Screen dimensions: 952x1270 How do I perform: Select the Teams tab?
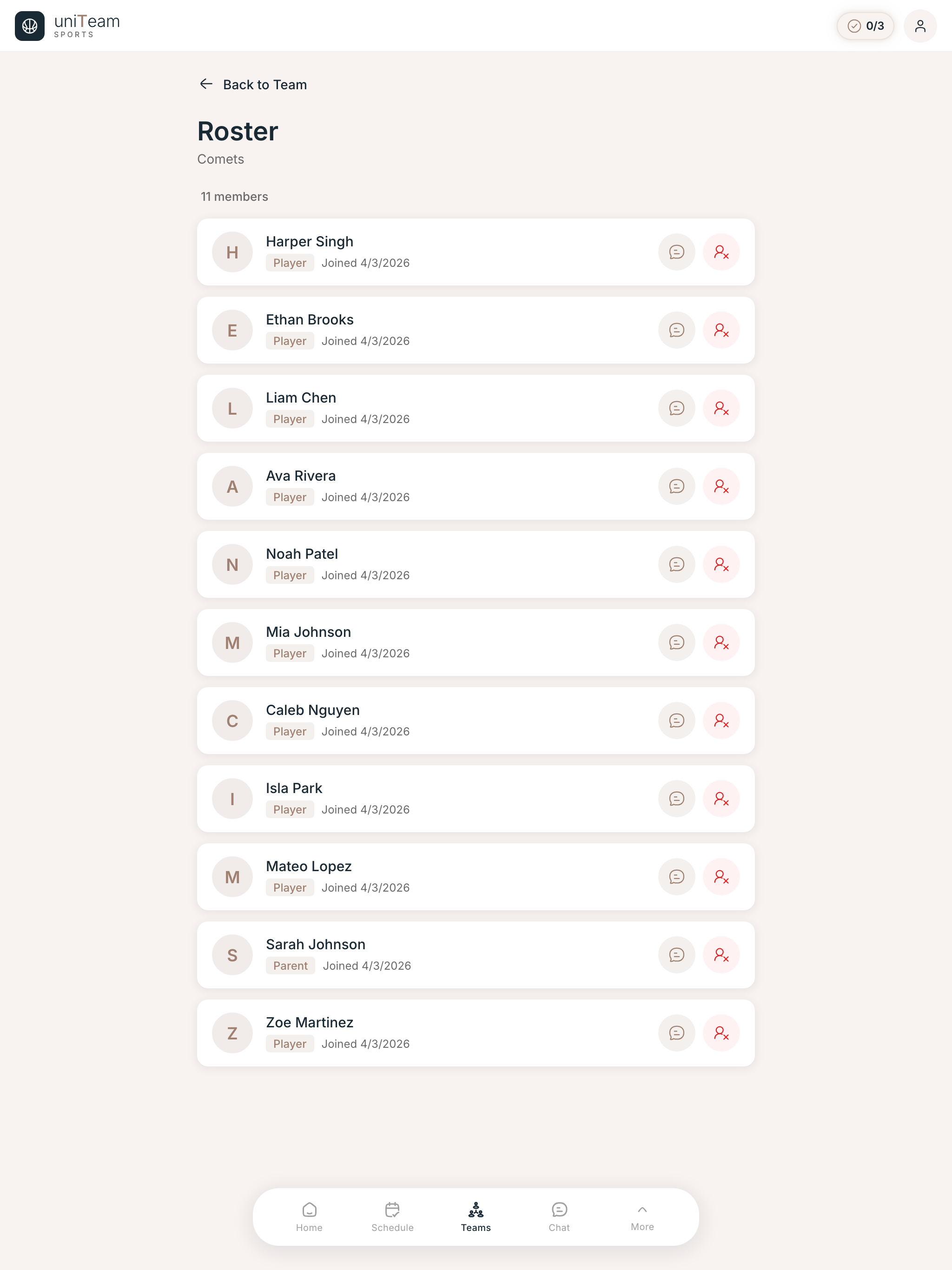[x=476, y=1217]
